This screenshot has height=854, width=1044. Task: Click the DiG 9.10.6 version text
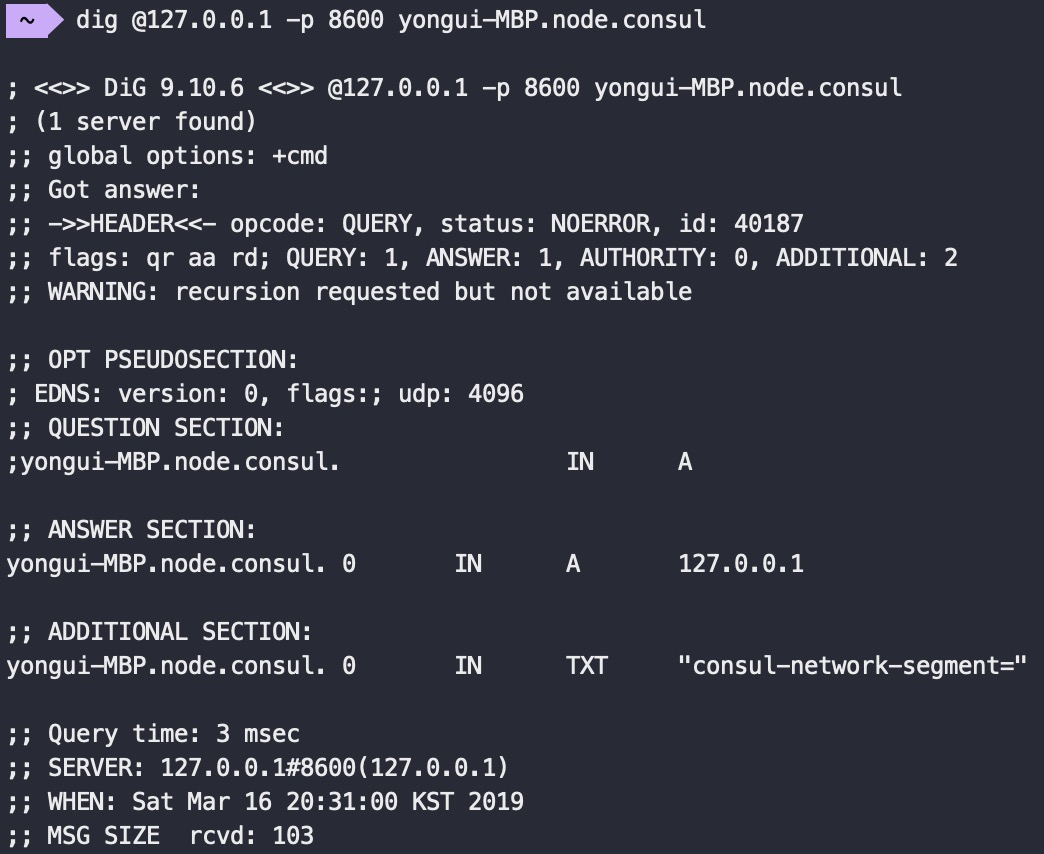(174, 88)
